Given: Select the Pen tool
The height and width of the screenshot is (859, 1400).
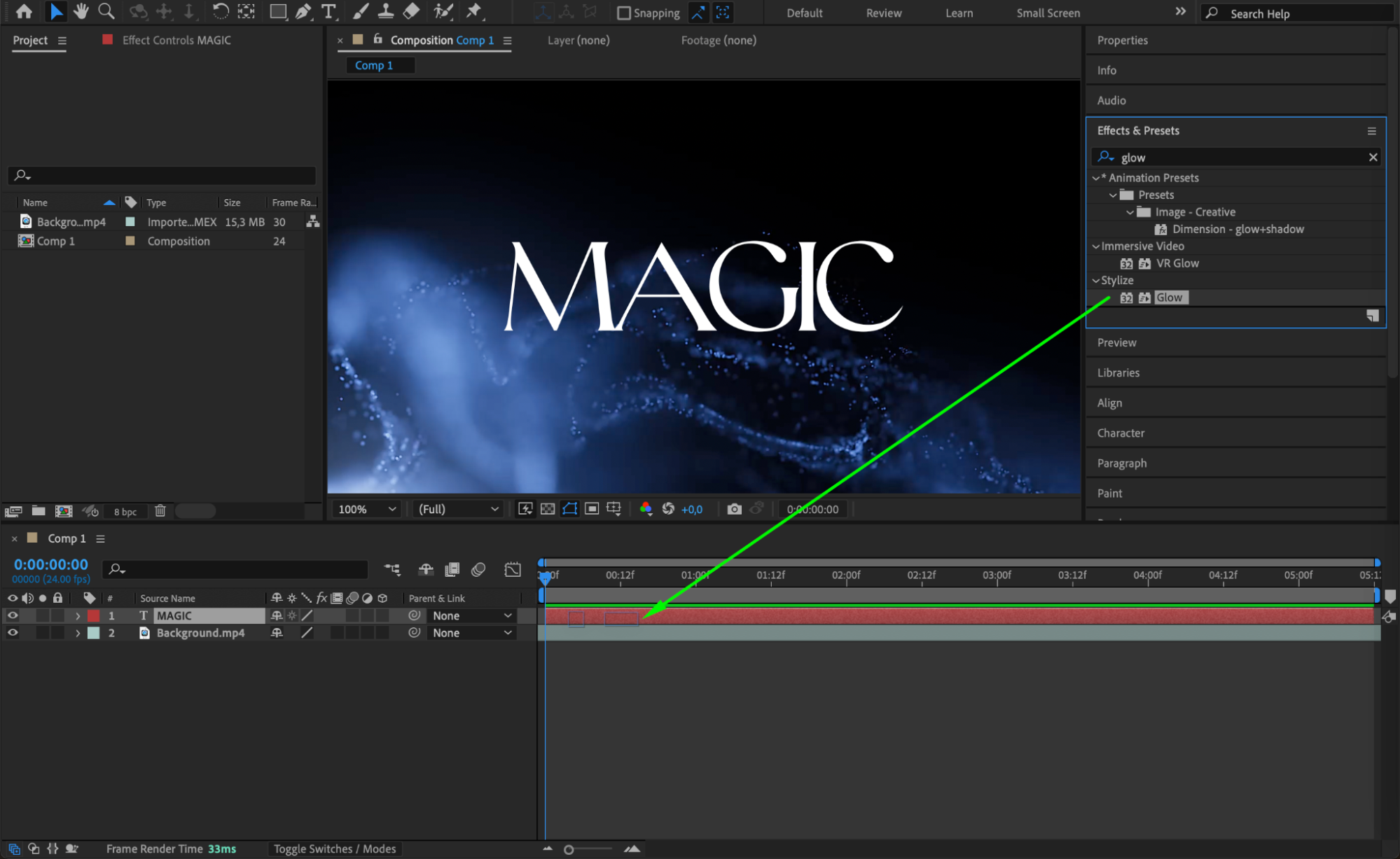Looking at the screenshot, I should point(303,11).
